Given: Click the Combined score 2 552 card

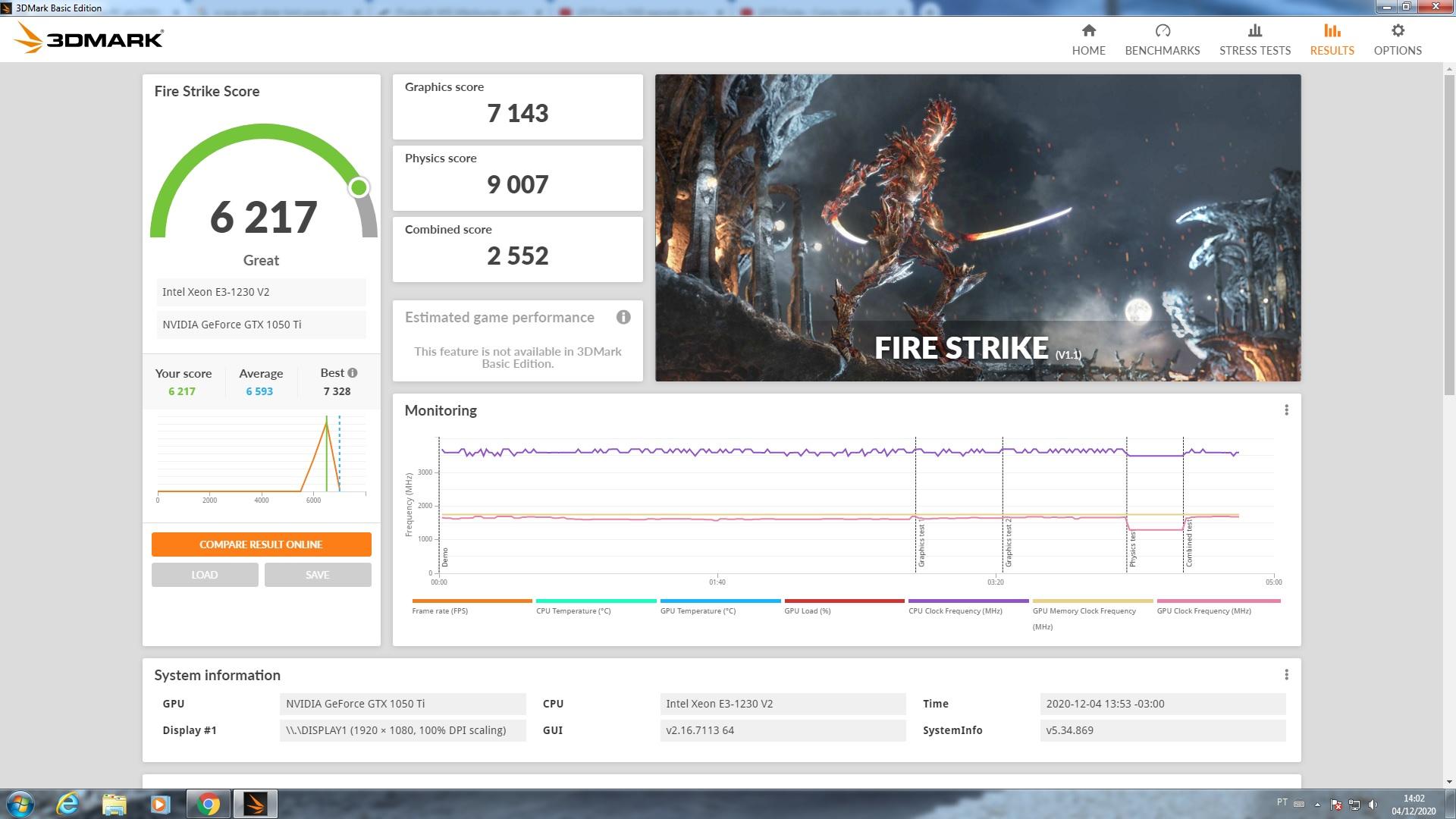Looking at the screenshot, I should pos(517,249).
